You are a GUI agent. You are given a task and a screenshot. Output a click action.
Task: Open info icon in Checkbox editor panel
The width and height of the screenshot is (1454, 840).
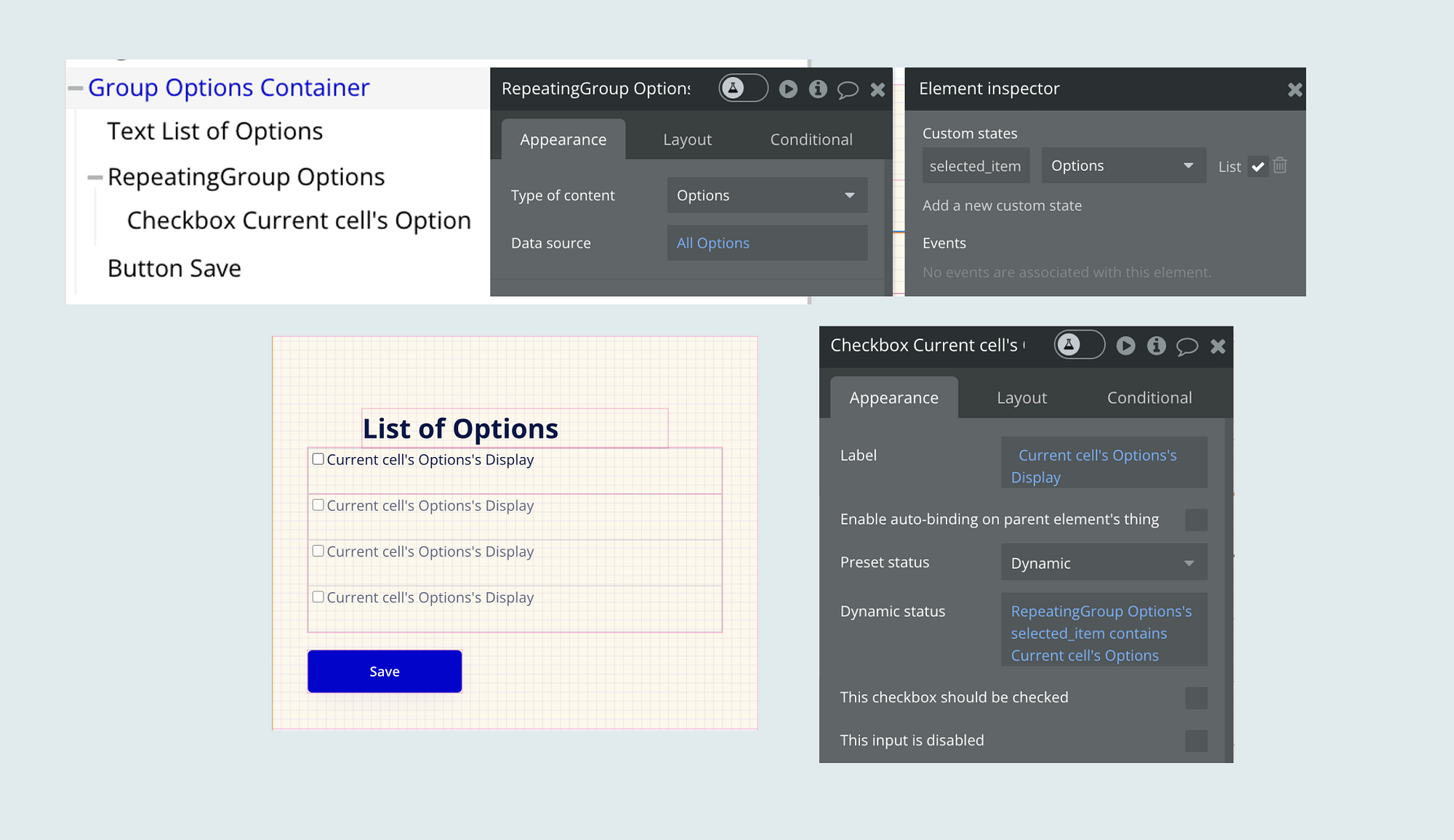click(x=1156, y=346)
